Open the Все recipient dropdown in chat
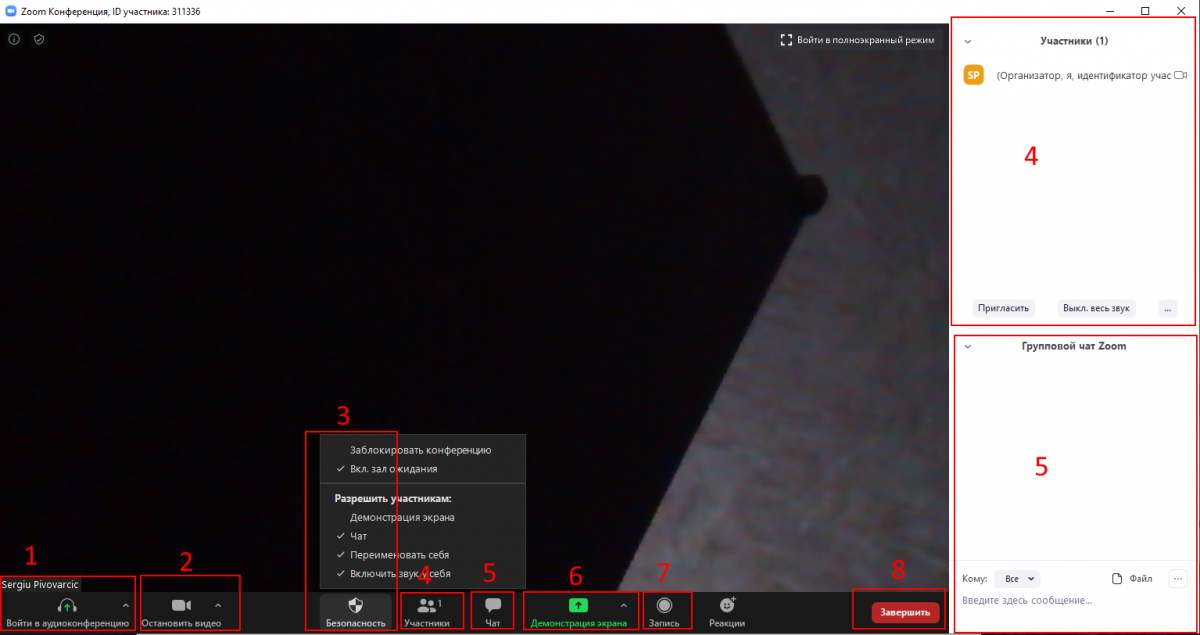The image size is (1200, 635). click(1017, 578)
